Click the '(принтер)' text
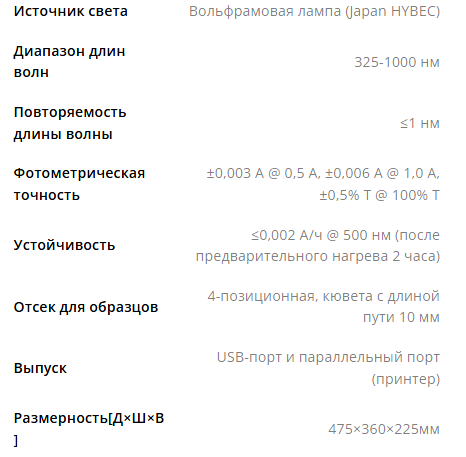466x457 pixels. [x=406, y=379]
